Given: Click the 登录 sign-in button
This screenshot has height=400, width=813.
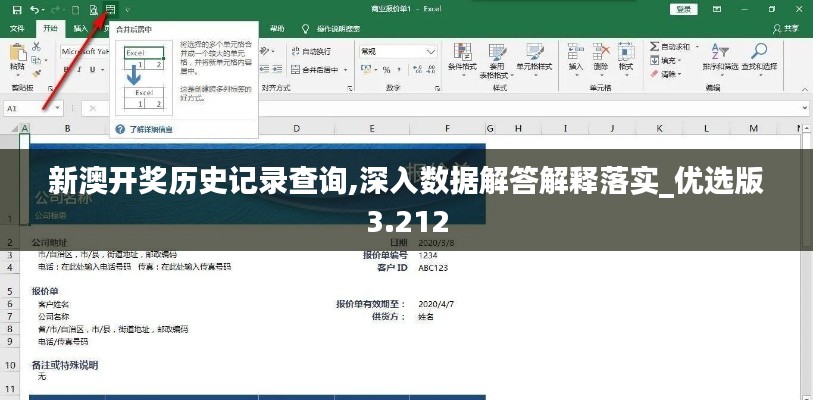Looking at the screenshot, I should tap(684, 9).
